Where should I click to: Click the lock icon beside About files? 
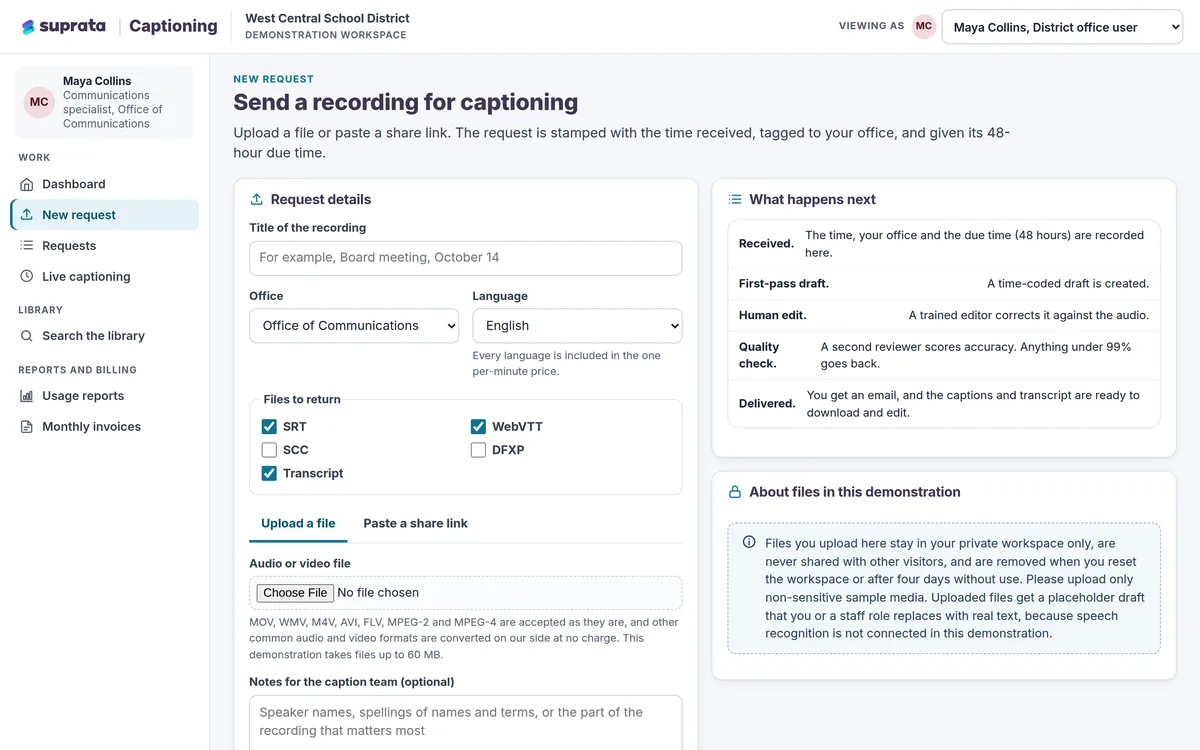735,492
